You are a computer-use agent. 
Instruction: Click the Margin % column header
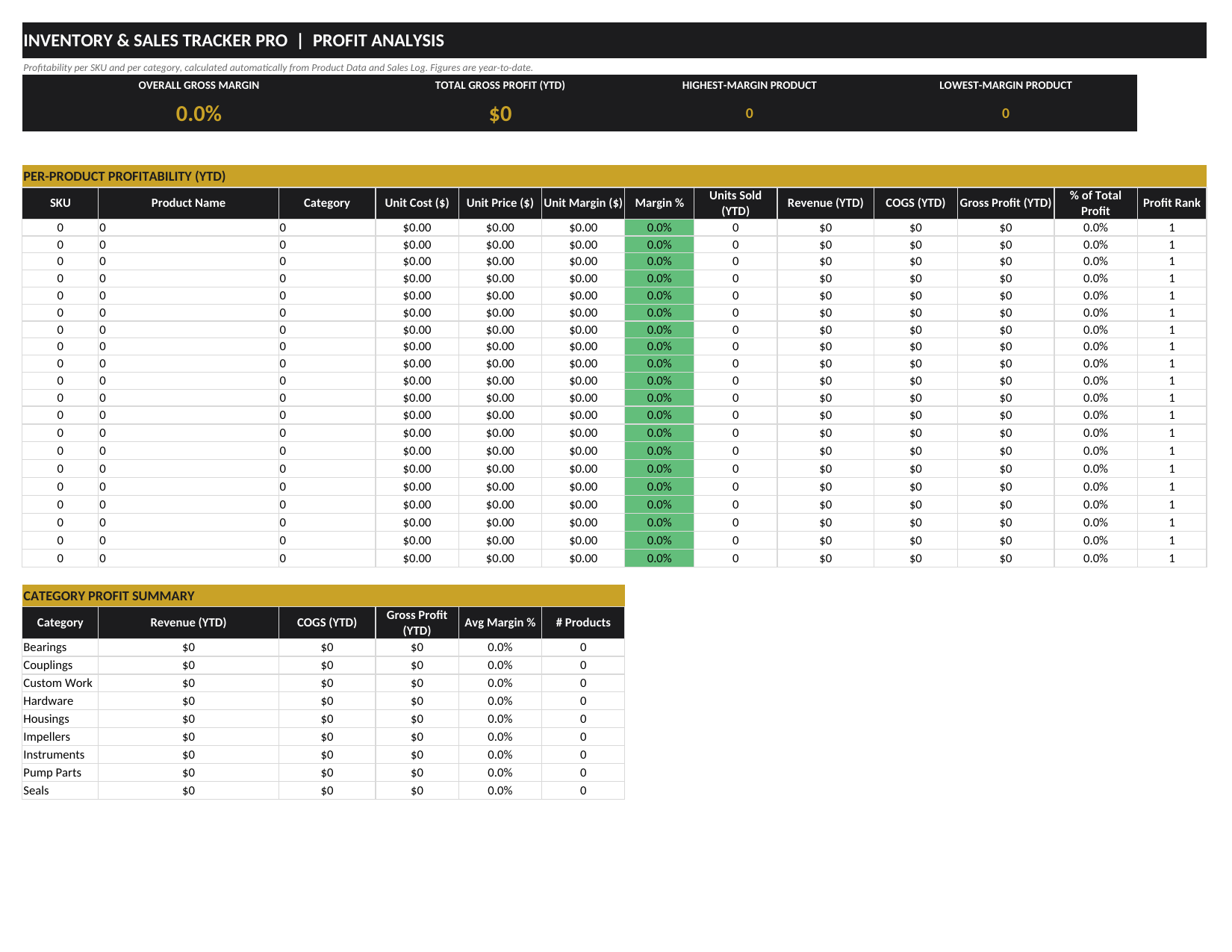(x=659, y=203)
